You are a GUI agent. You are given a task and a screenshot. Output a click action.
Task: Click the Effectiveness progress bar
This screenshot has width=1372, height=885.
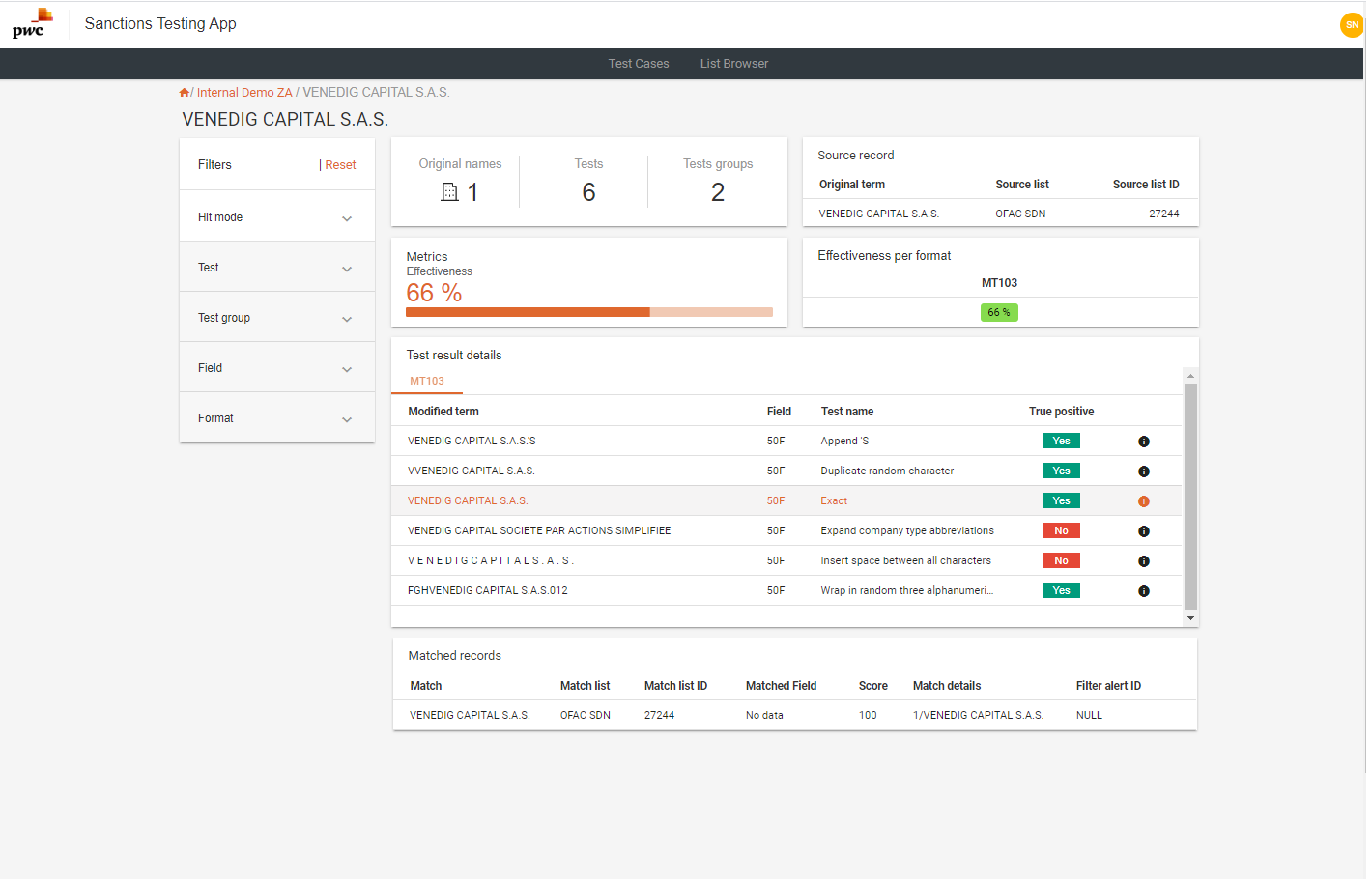[x=588, y=312]
